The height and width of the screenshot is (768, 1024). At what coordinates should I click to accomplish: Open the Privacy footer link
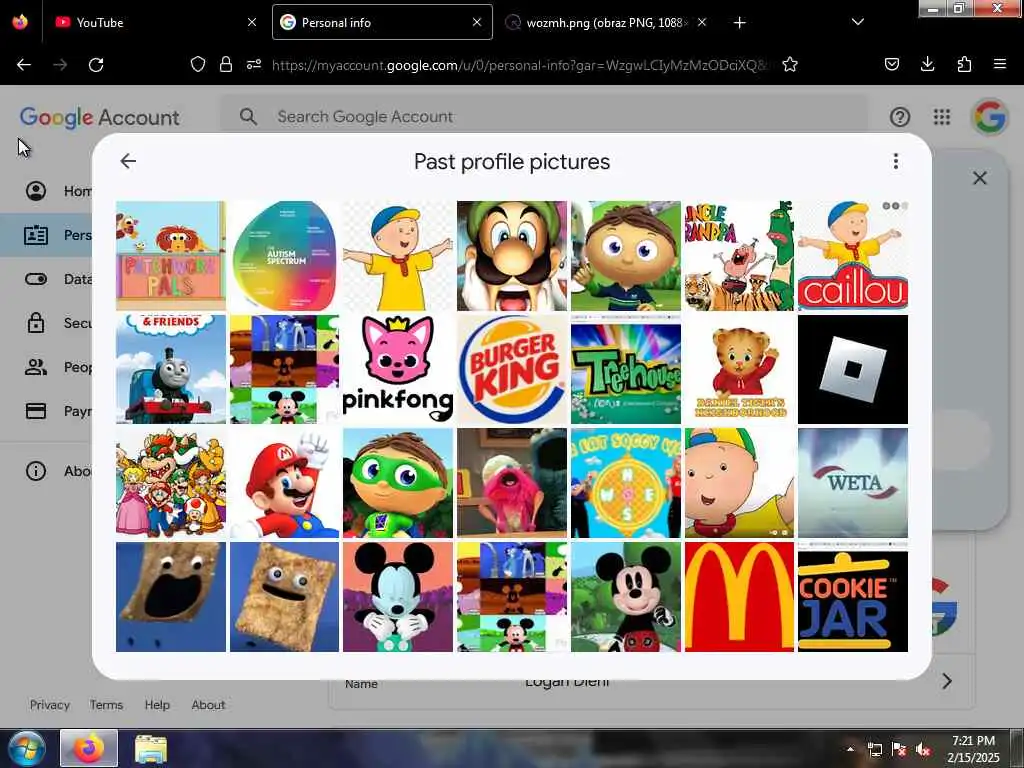50,705
